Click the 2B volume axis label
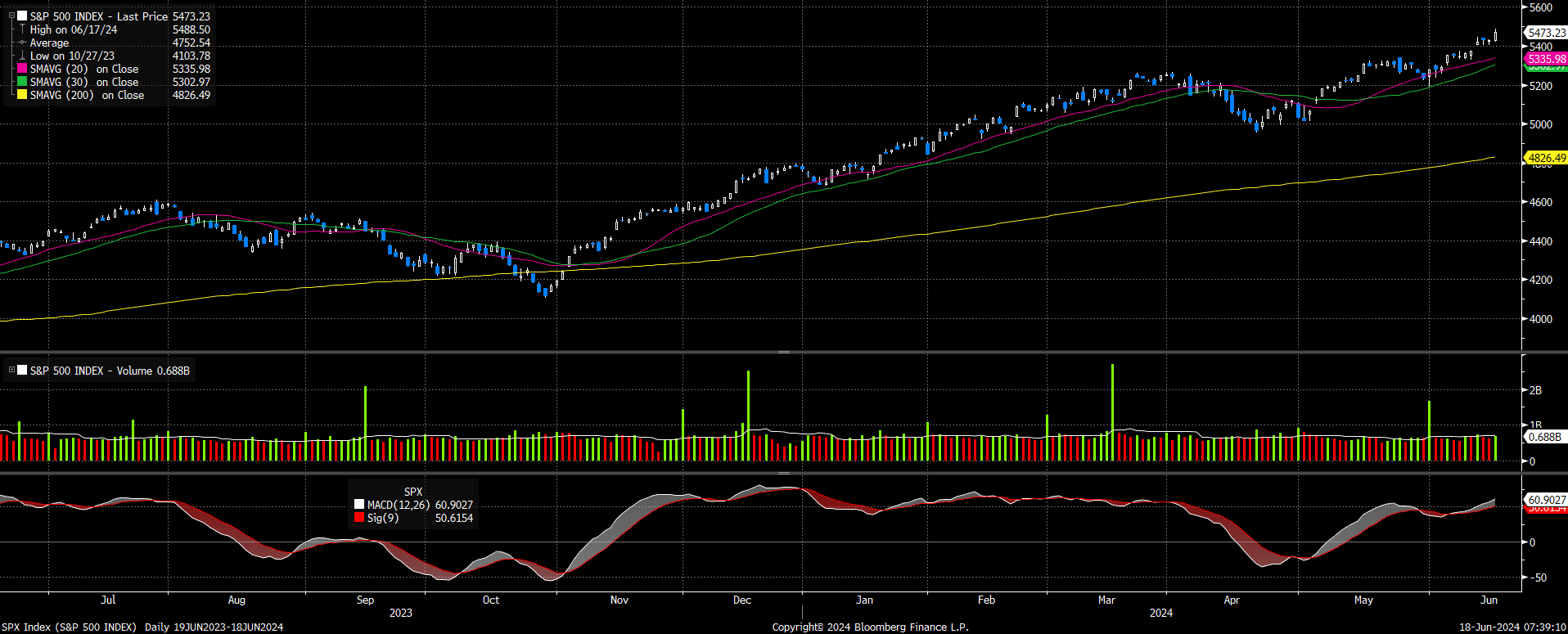 pos(1535,390)
